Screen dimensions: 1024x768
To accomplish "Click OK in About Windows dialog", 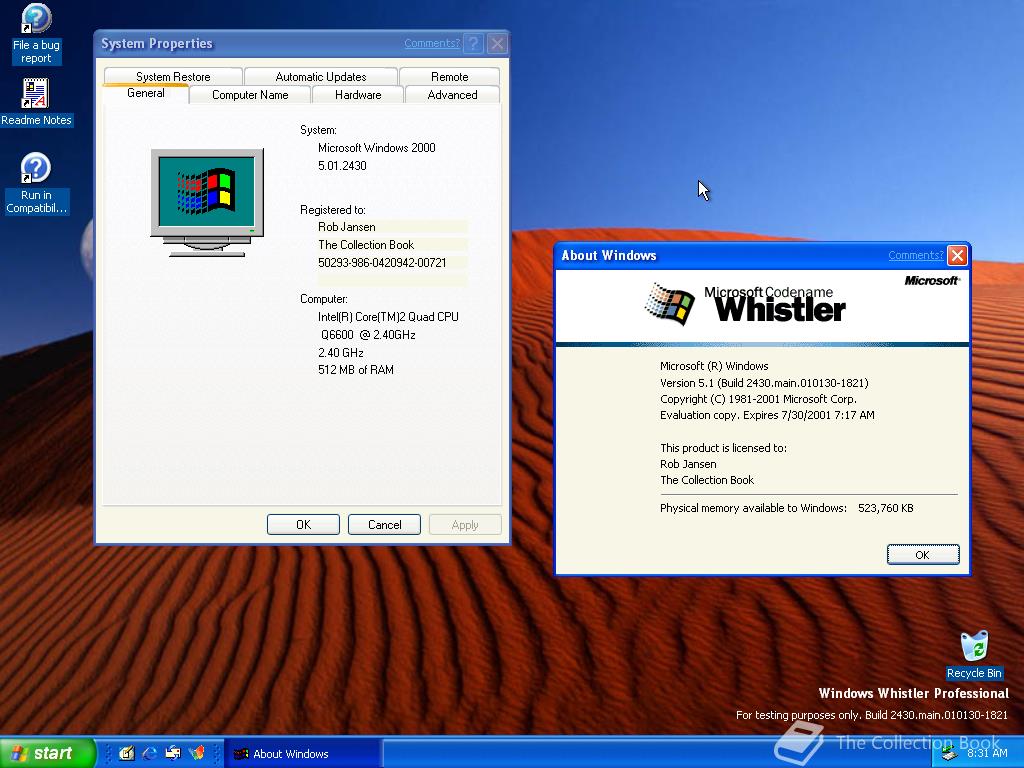I will click(923, 554).
